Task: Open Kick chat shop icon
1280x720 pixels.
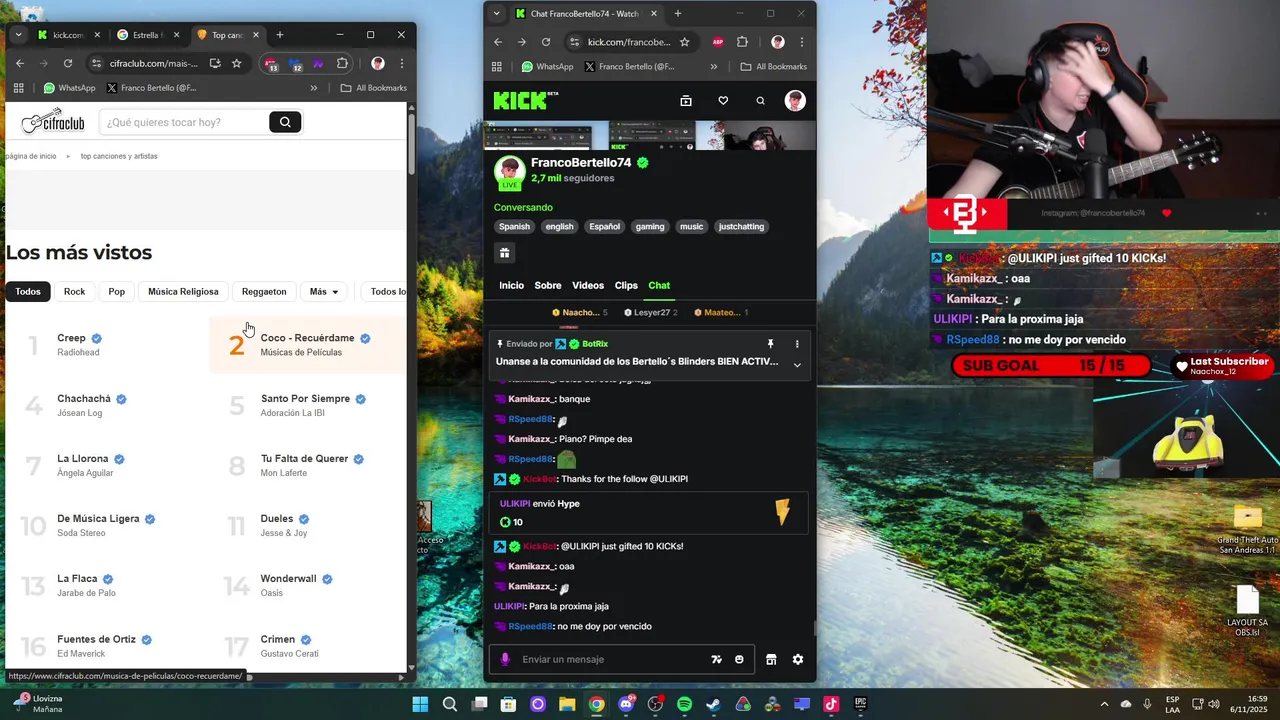Action: tap(771, 659)
